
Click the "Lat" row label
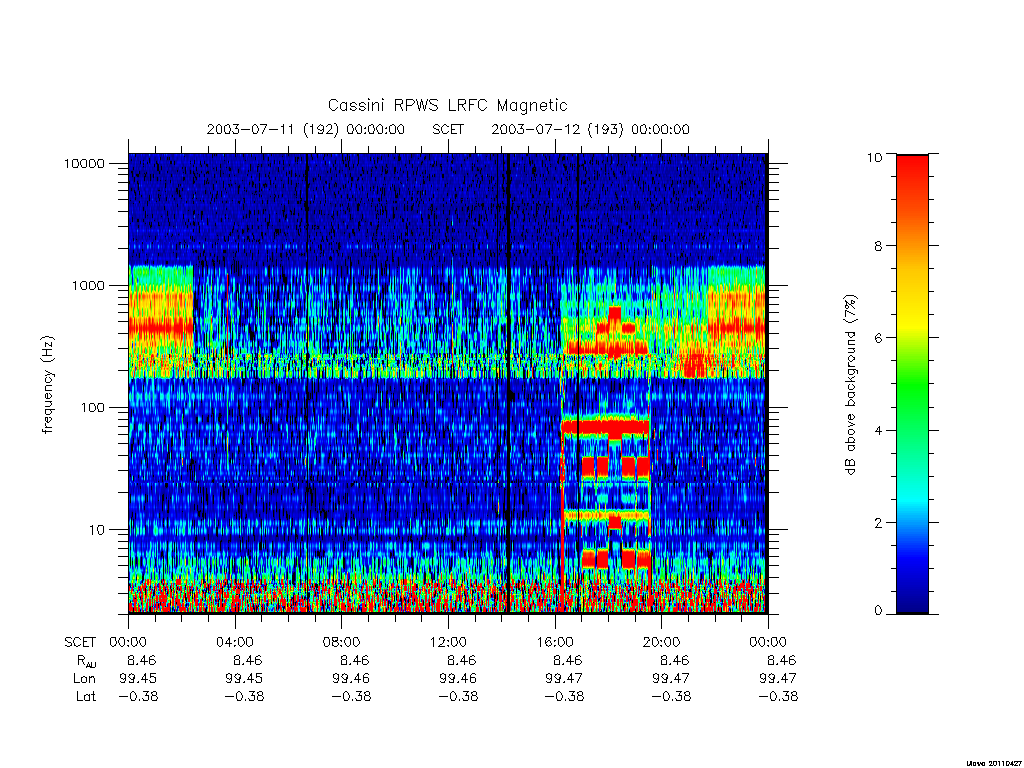point(86,697)
